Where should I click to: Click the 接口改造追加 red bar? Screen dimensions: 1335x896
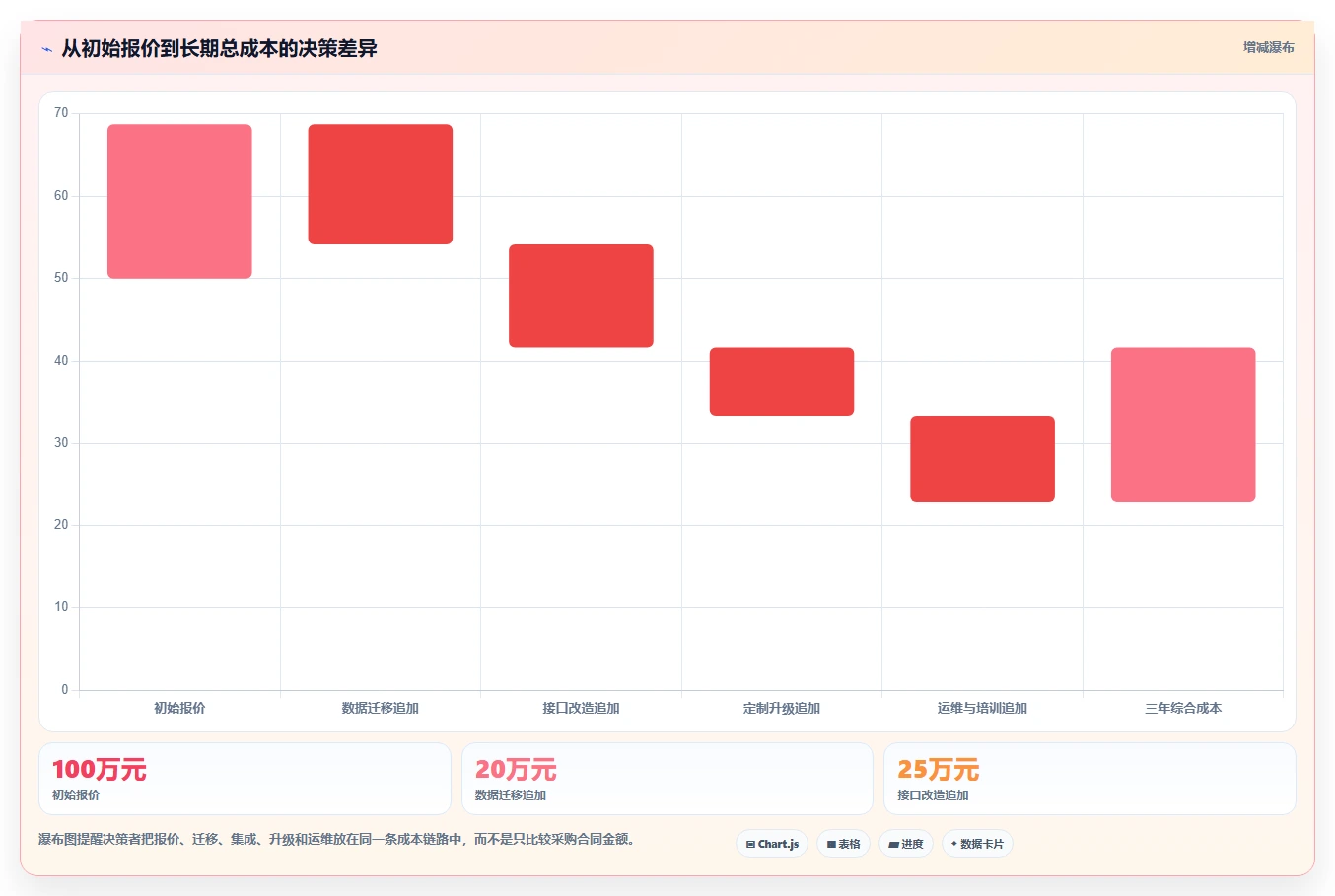(581, 296)
